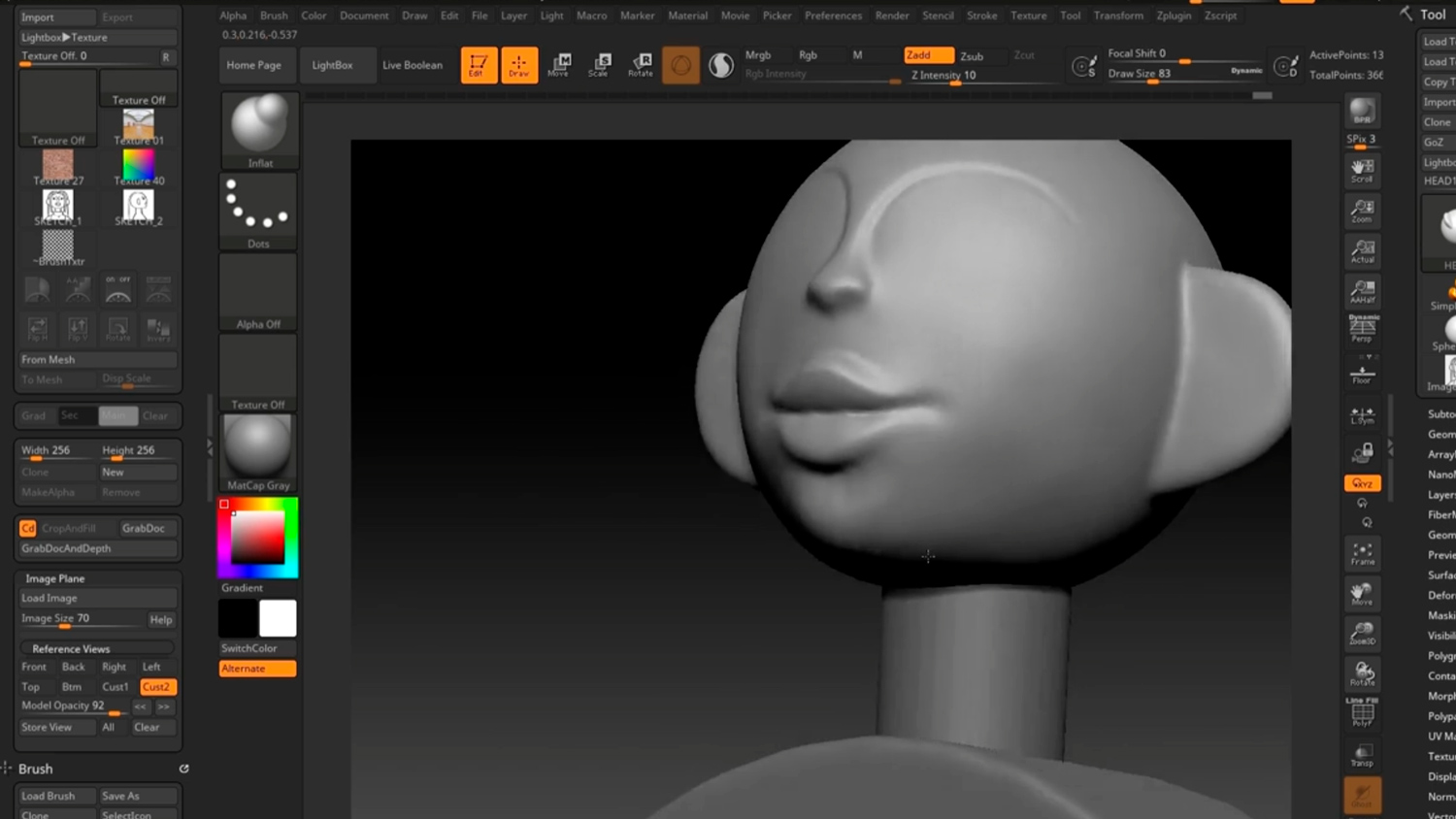The height and width of the screenshot is (819, 1456).
Task: Toggle the Floor grid icon
Action: 1363,373
